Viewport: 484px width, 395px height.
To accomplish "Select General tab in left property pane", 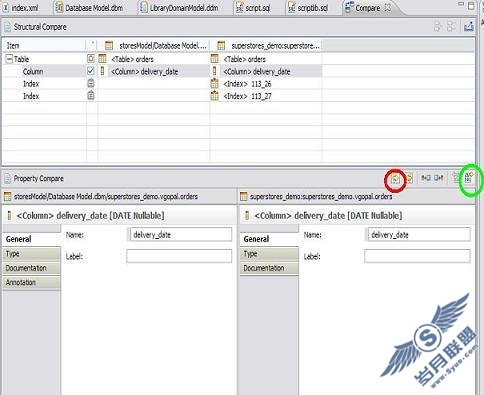I will pyautogui.click(x=31, y=239).
